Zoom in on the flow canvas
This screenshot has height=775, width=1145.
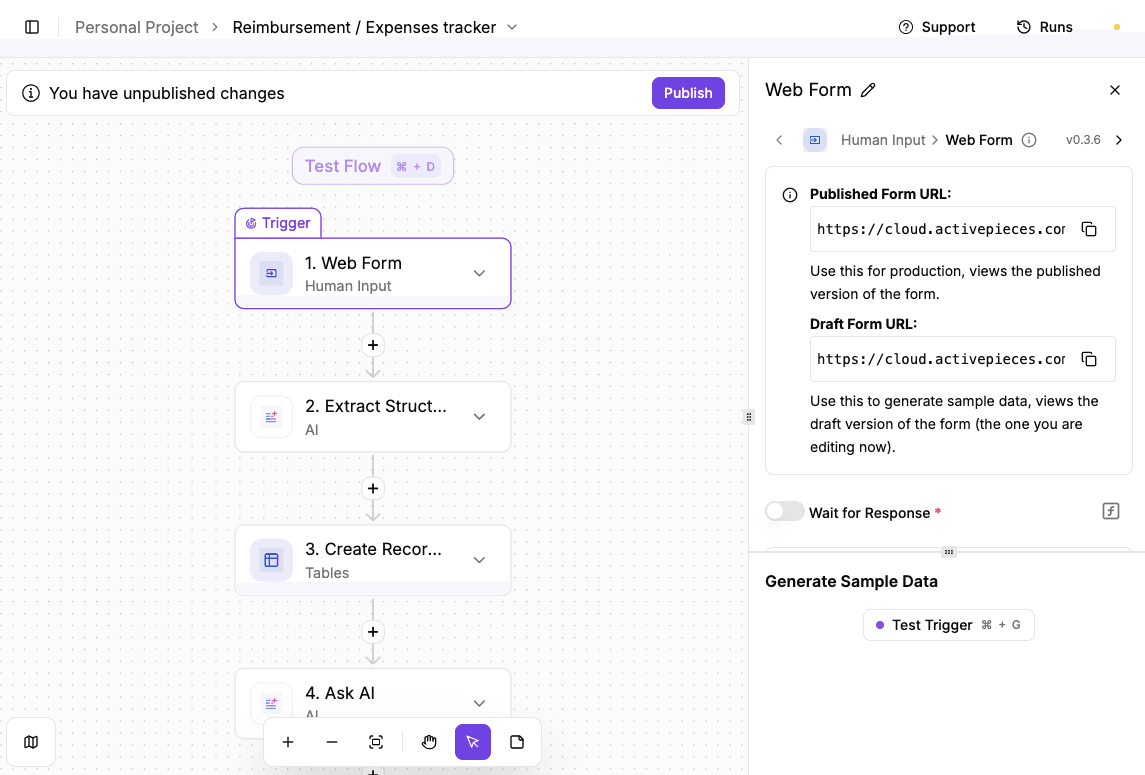[288, 742]
